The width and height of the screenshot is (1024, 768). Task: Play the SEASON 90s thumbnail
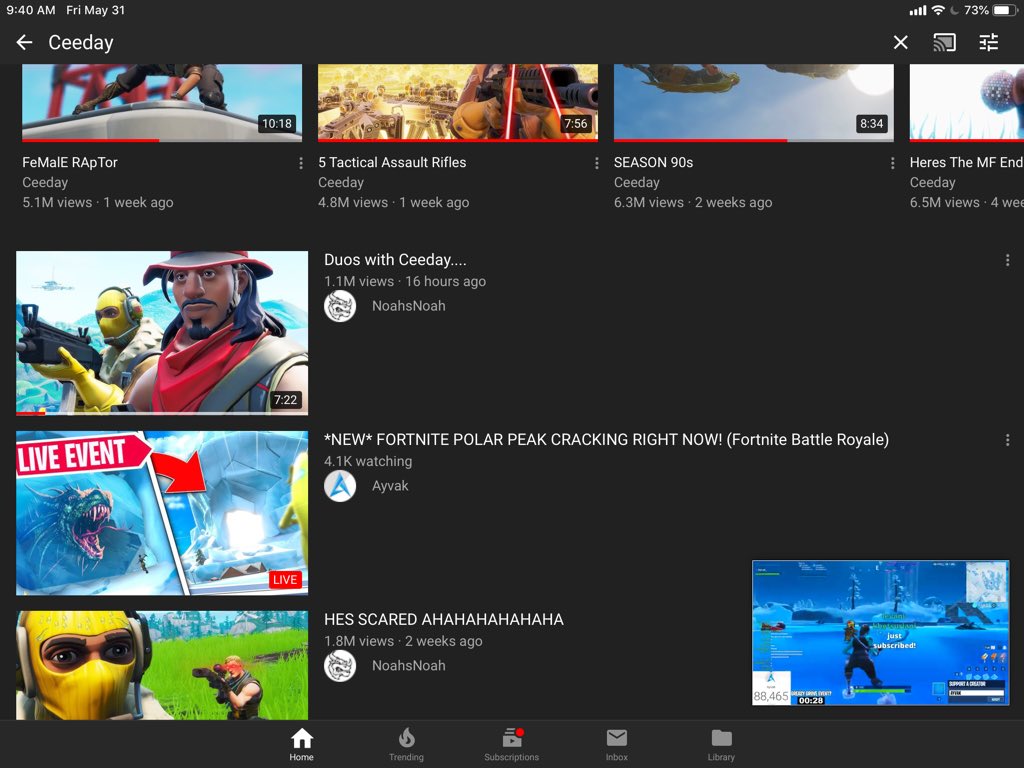pyautogui.click(x=754, y=103)
